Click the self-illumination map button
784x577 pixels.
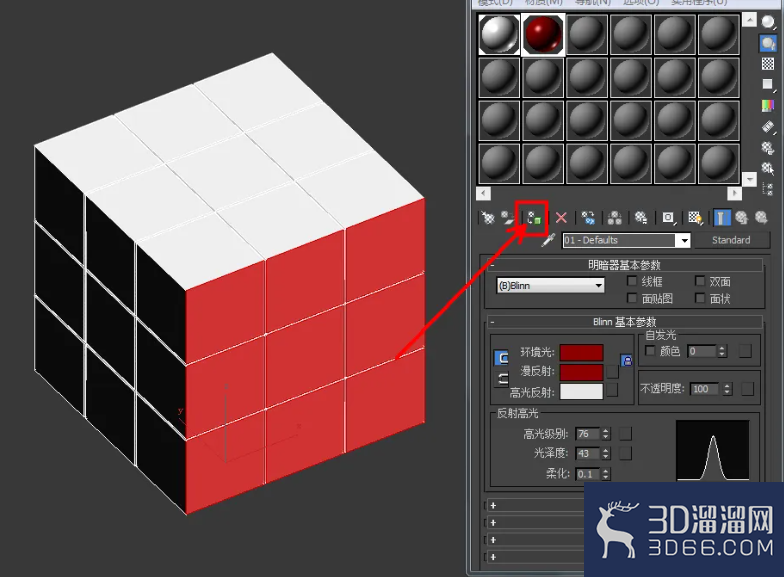745,351
